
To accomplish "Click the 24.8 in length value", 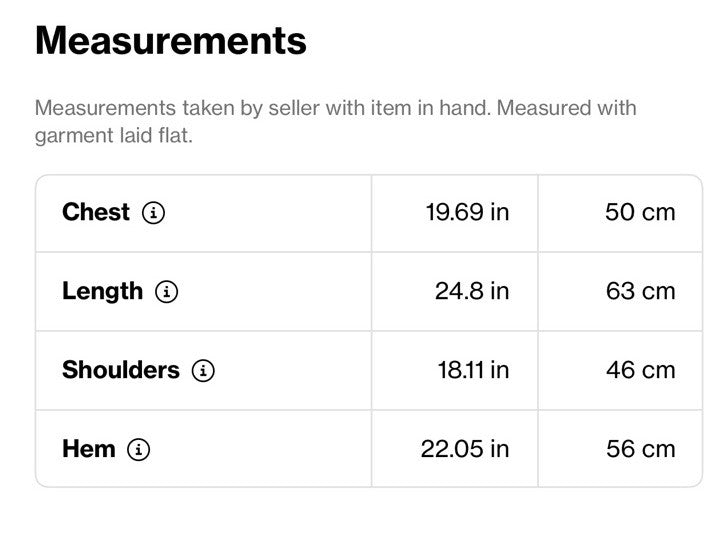I will tap(472, 291).
